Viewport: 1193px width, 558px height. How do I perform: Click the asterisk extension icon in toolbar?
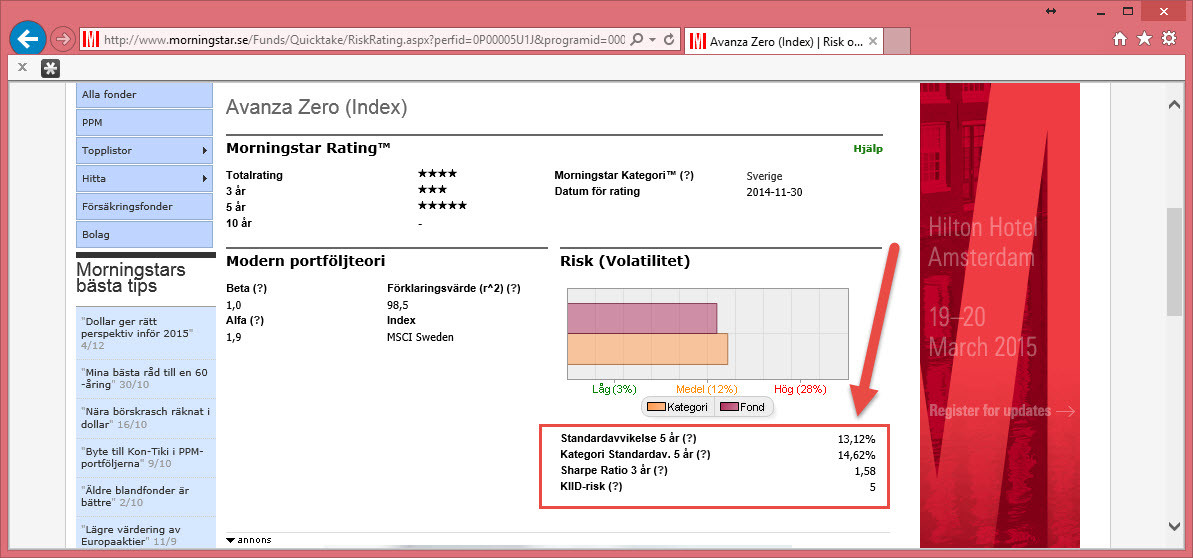pos(50,68)
